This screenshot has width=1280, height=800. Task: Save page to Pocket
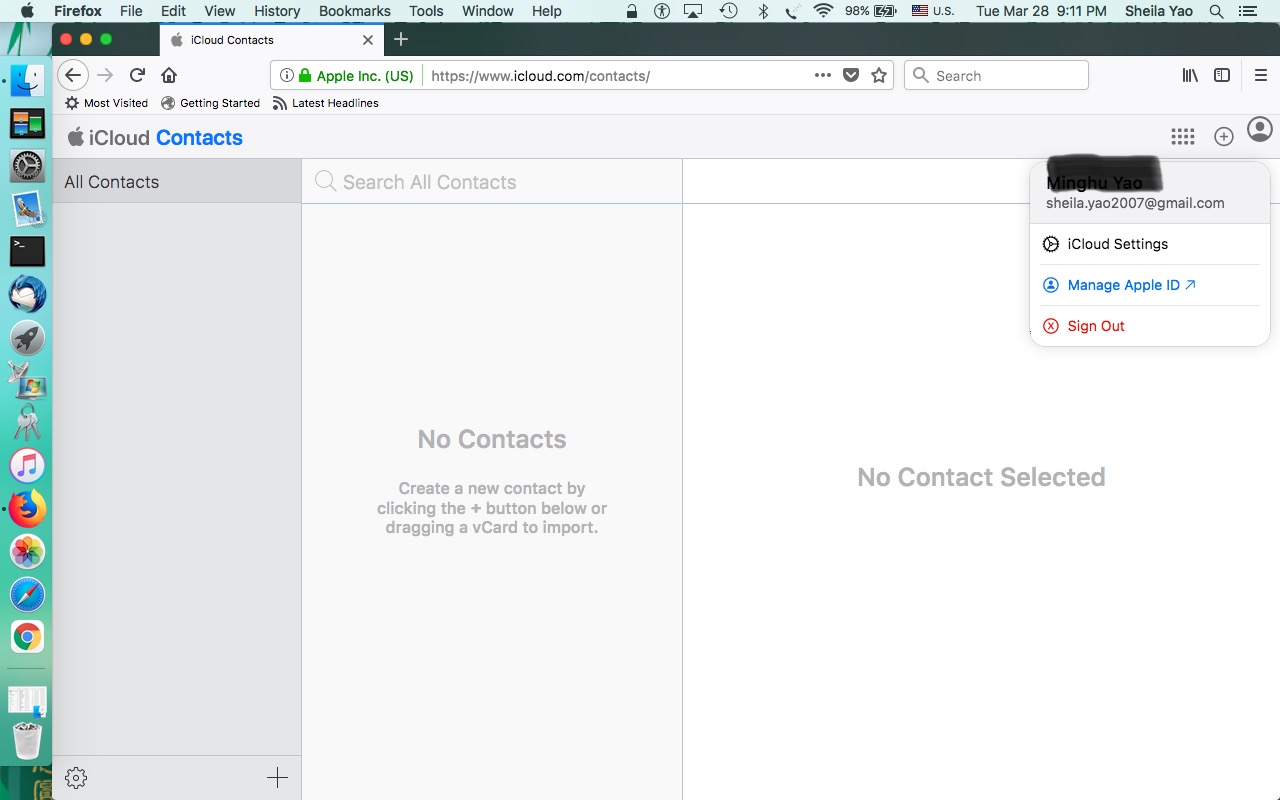851,75
